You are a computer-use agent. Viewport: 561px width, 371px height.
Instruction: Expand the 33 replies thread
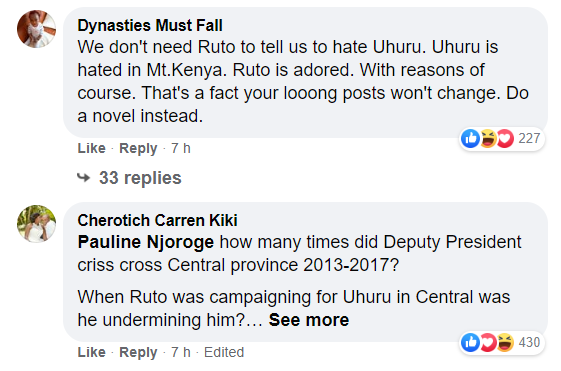[140, 178]
